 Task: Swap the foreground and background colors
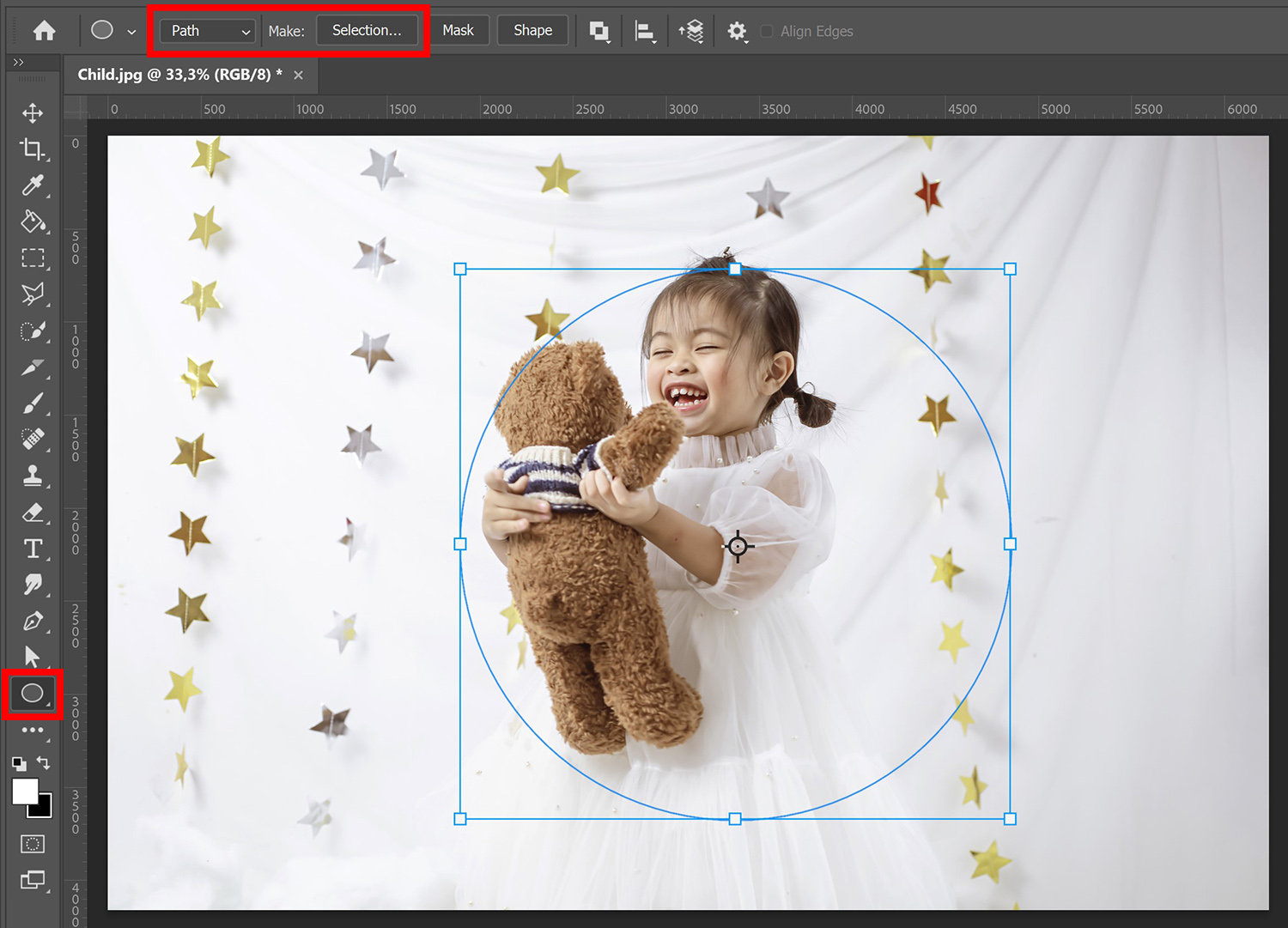click(43, 763)
